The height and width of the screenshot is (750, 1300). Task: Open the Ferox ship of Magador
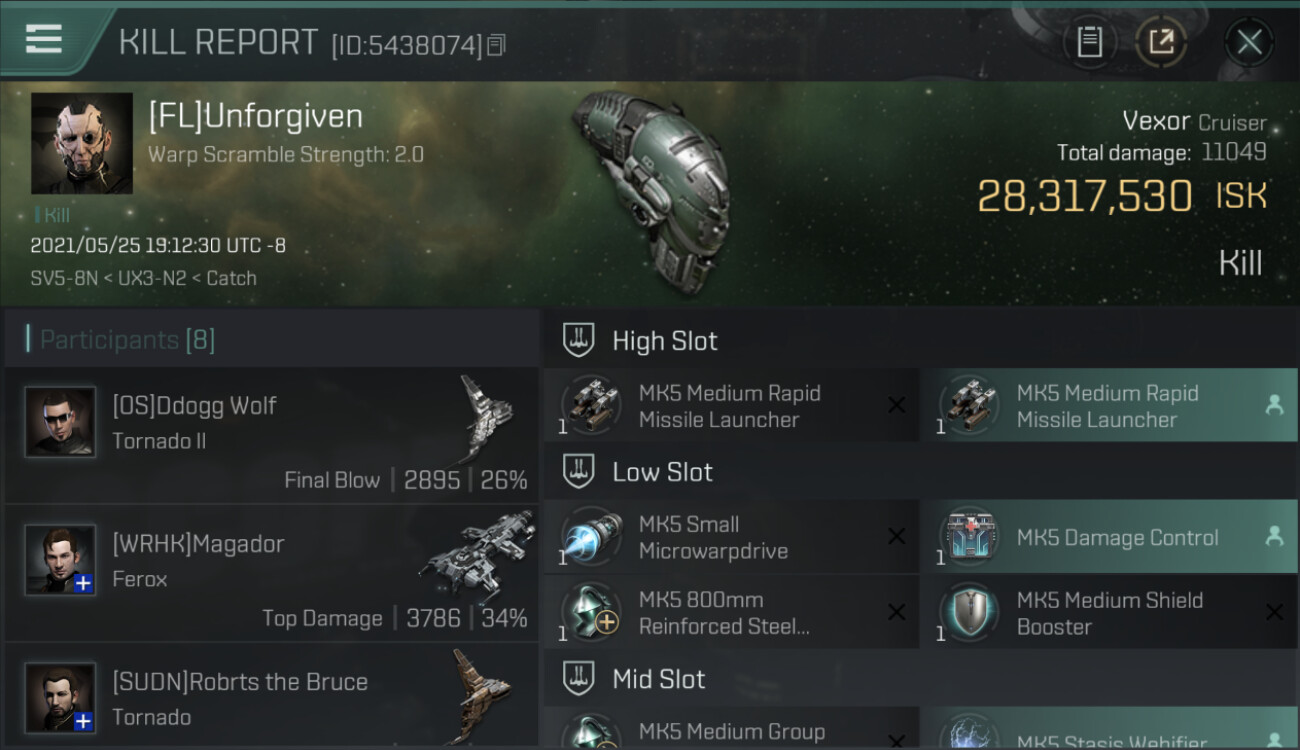tap(478, 555)
